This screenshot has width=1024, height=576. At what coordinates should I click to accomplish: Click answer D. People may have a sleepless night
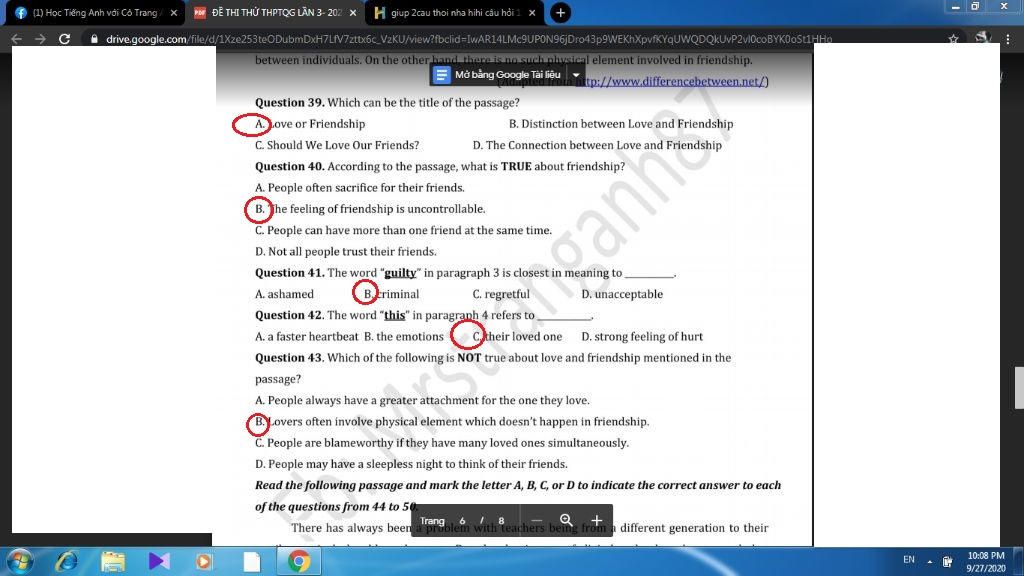click(411, 464)
